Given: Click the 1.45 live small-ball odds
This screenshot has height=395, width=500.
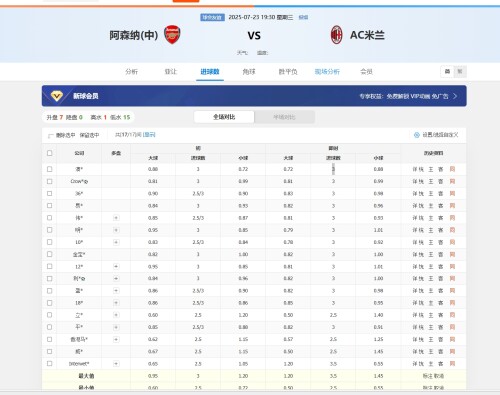Looking at the screenshot, I should (378, 352).
